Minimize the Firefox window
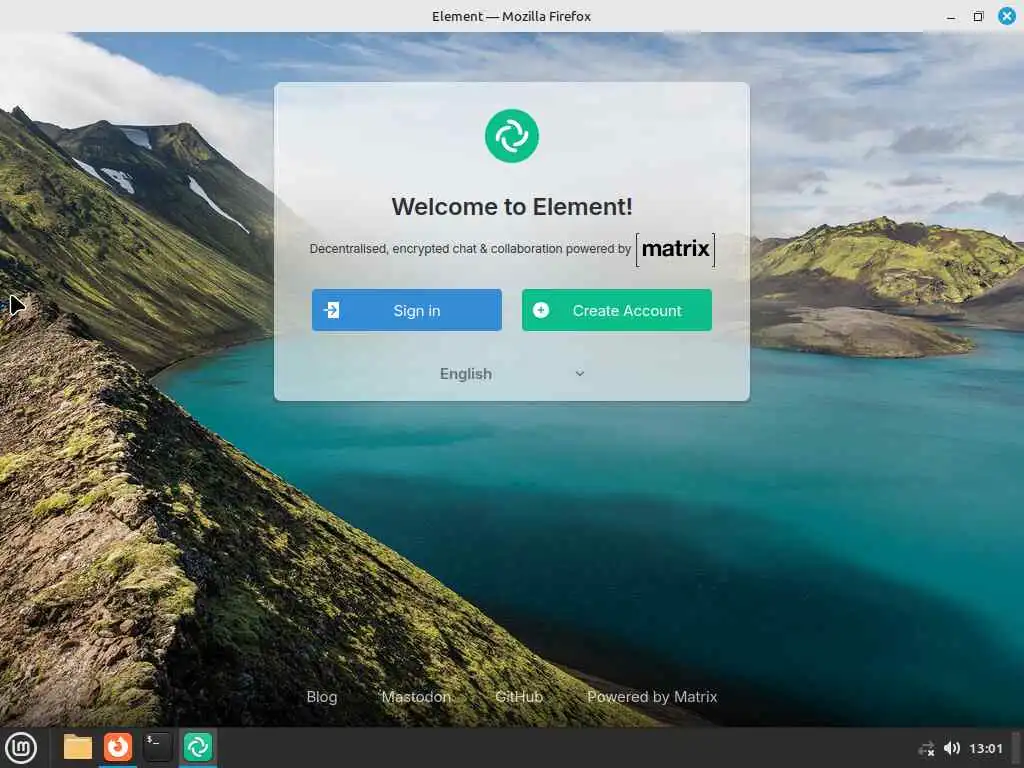Image resolution: width=1024 pixels, height=768 pixels. [951, 16]
